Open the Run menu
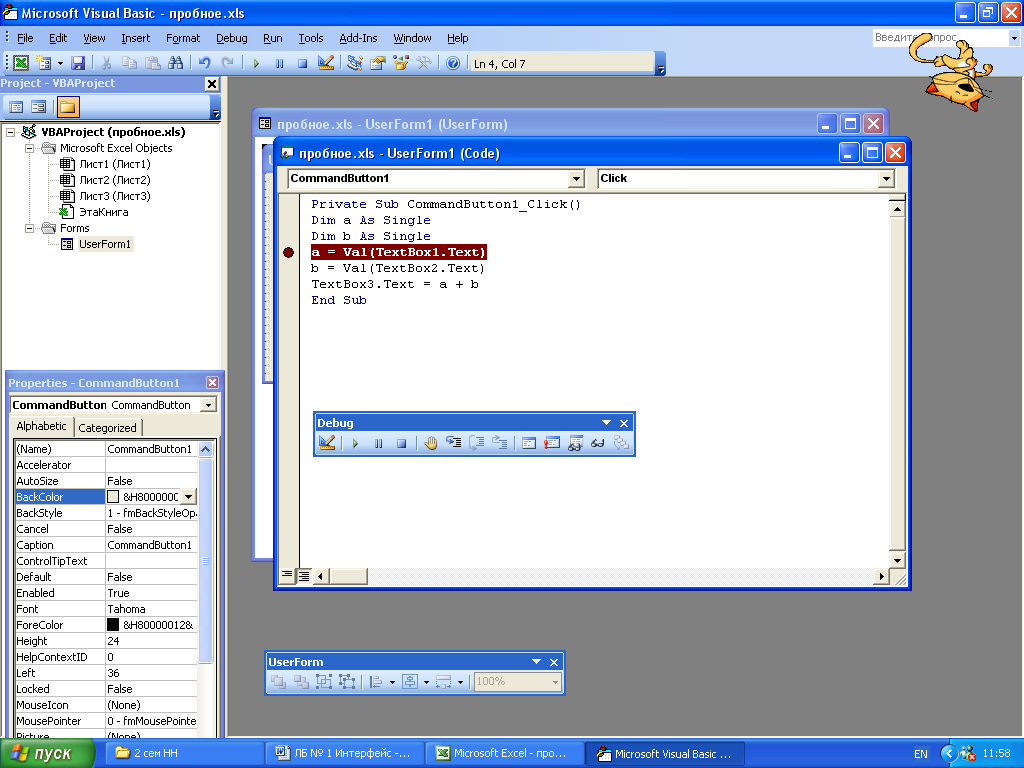The height and width of the screenshot is (768, 1024). pyautogui.click(x=272, y=38)
